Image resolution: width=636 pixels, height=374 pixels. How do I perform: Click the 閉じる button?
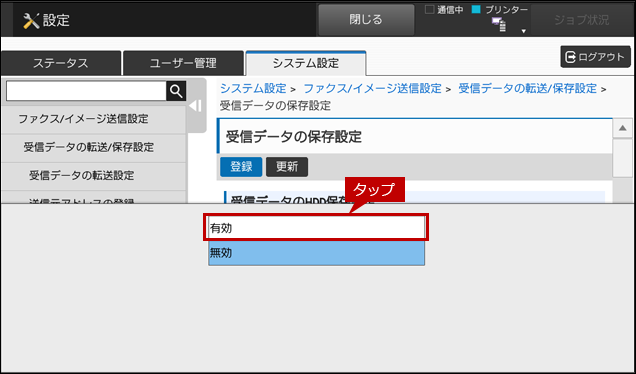point(366,19)
